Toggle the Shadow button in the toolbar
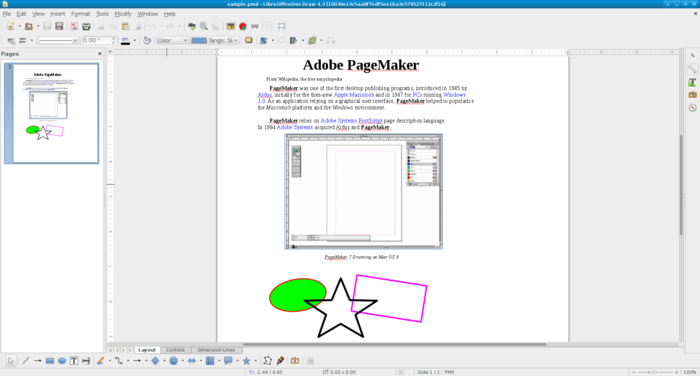This screenshot has height=376, width=700. (x=249, y=40)
